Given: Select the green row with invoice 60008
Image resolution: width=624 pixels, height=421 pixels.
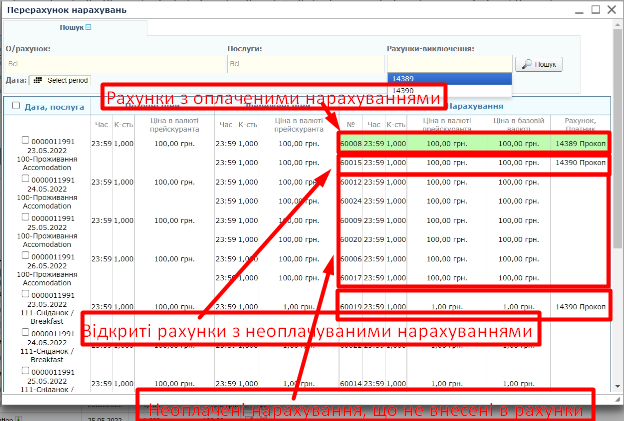Looking at the screenshot, I should (472, 143).
